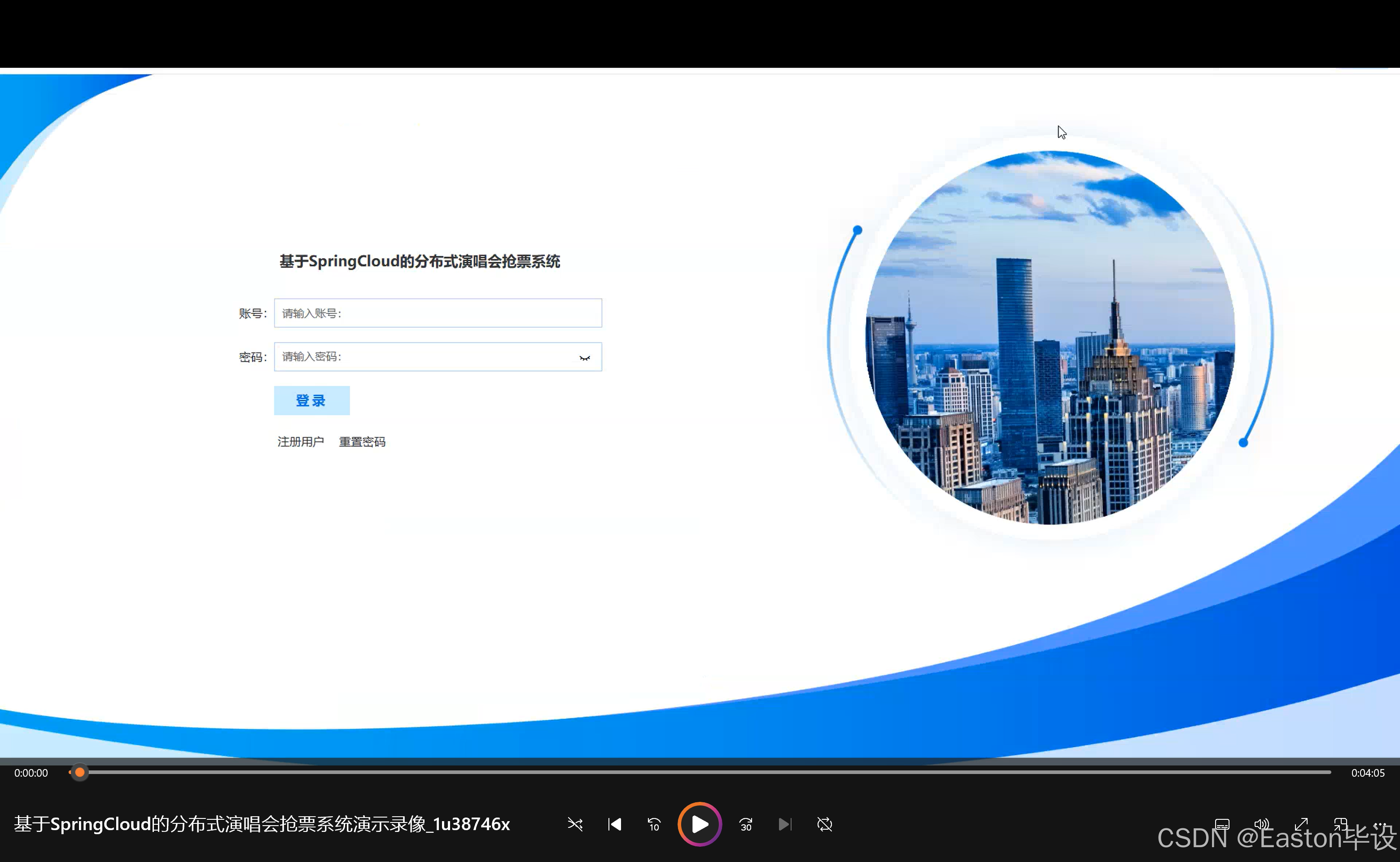Click the central play button
Image resolution: width=1400 pixels, height=862 pixels.
(x=699, y=824)
